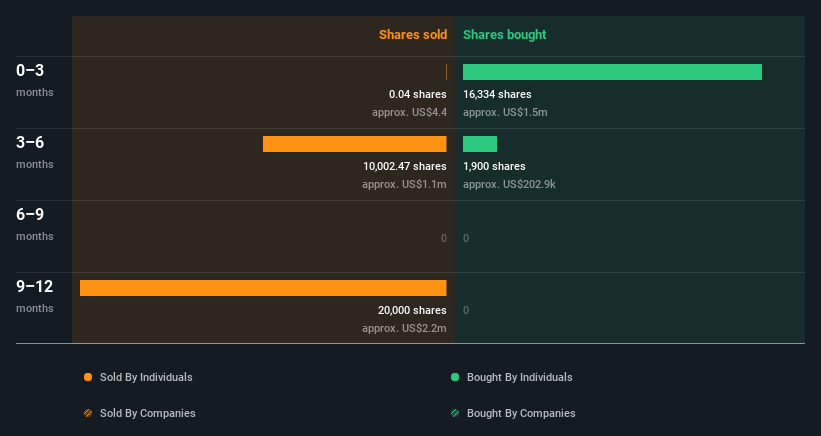Click the 'approx. US$1.5m' value
The height and width of the screenshot is (436, 821).
505,113
